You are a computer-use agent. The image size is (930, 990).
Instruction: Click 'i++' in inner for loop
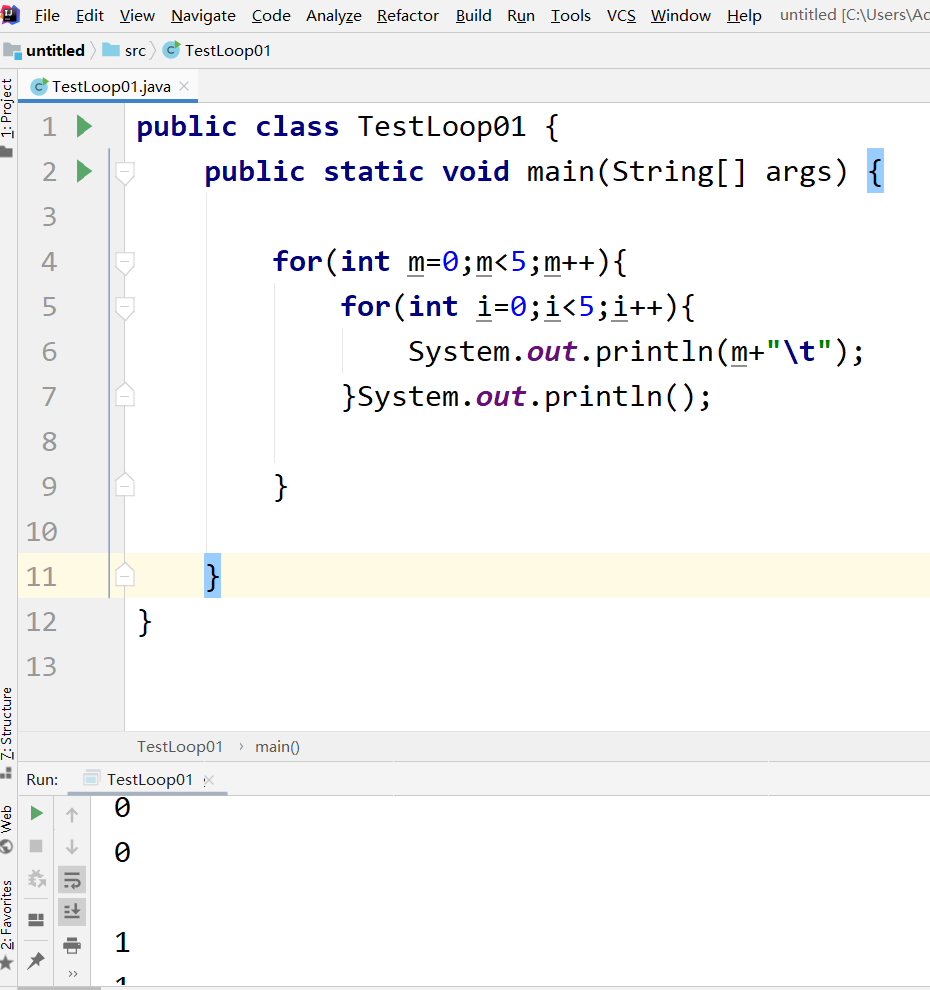coord(638,307)
